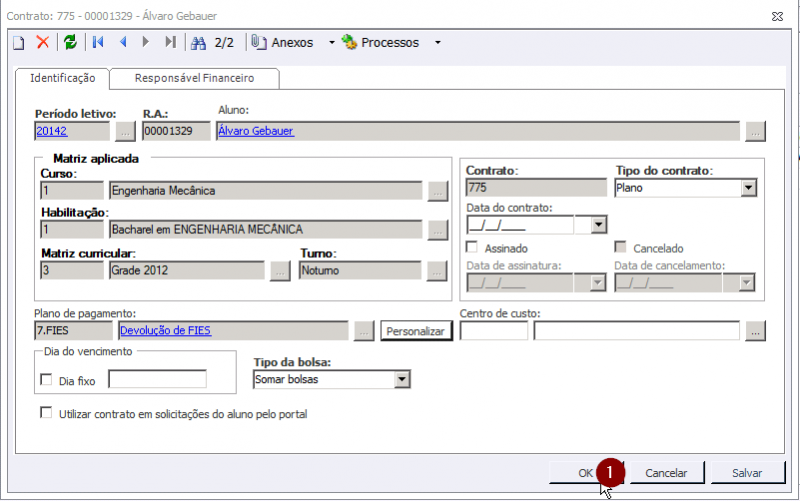Expand the Tipo da bolsa dropdown

coord(402,379)
